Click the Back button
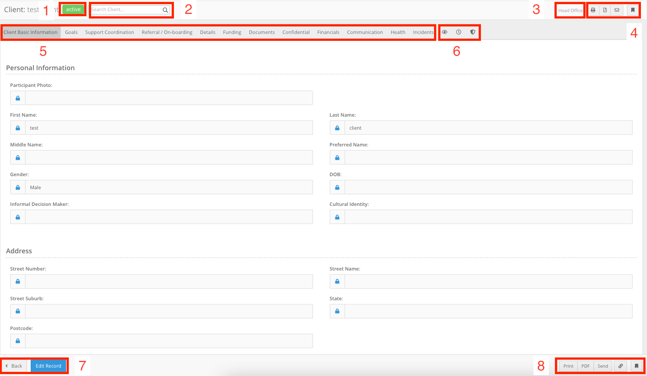Viewport: 647px width, 376px height. coord(15,366)
